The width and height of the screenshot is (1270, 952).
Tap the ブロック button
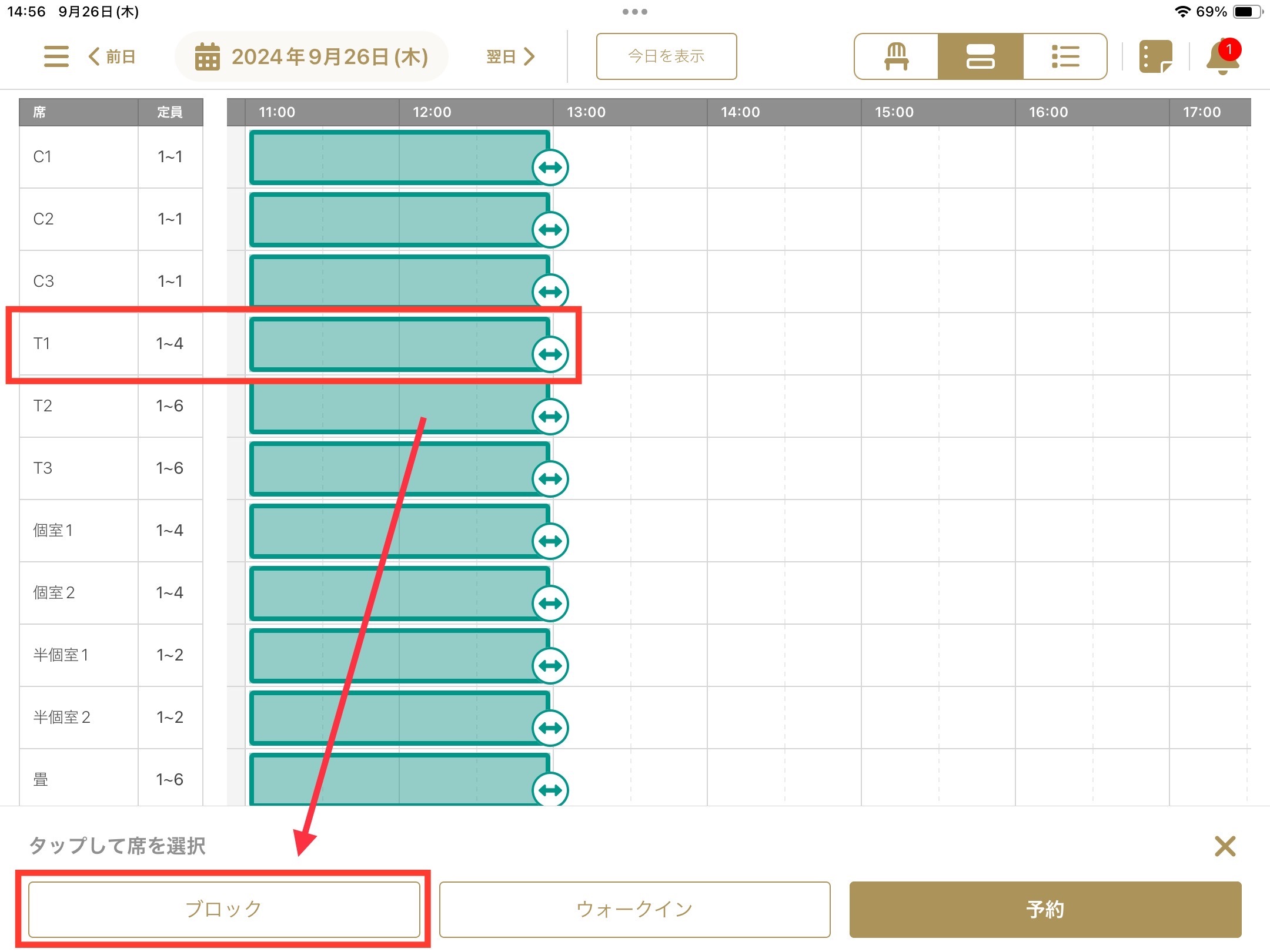coord(224,909)
